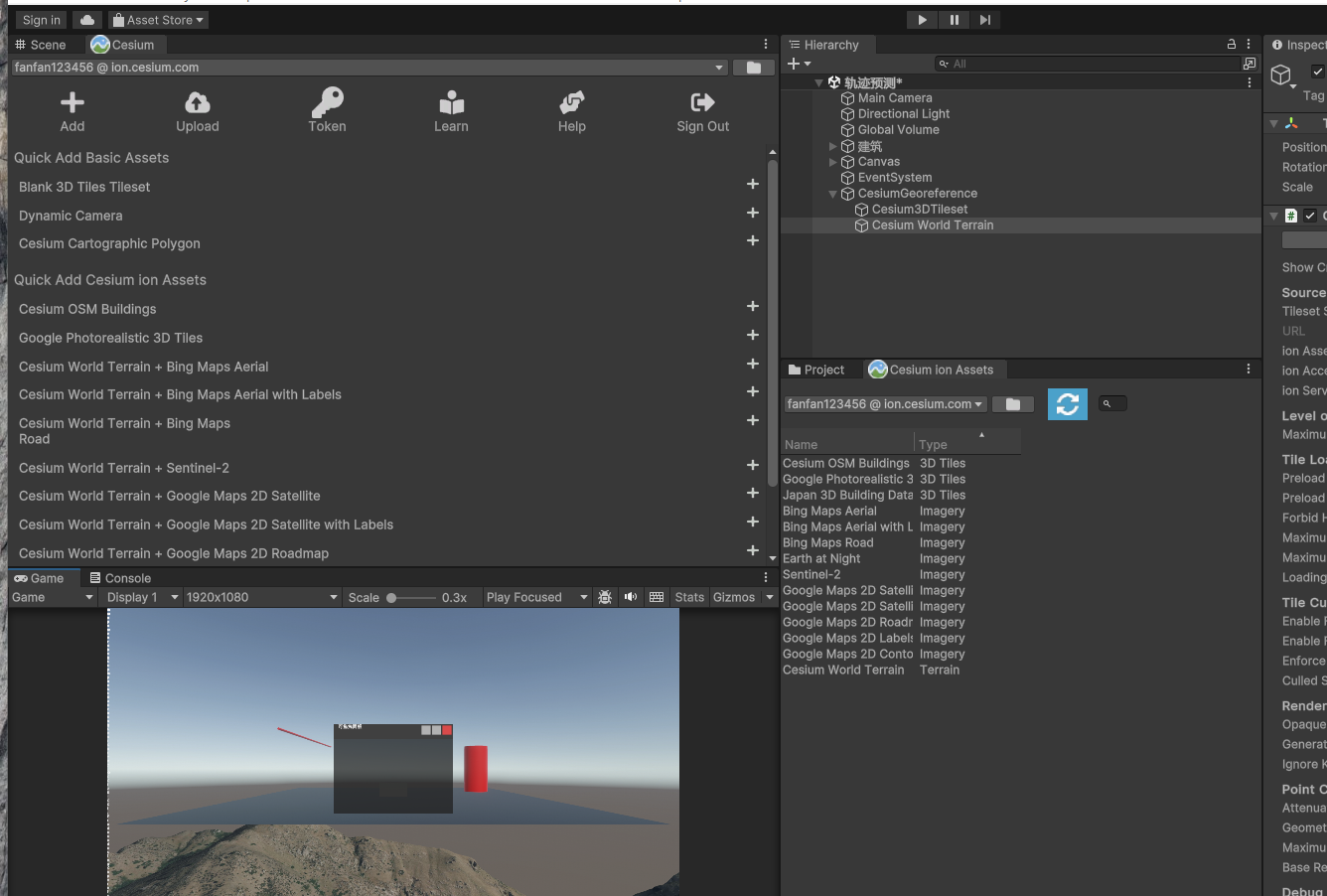The image size is (1327, 896).
Task: Open the Display 1 dropdown
Action: coord(142,597)
